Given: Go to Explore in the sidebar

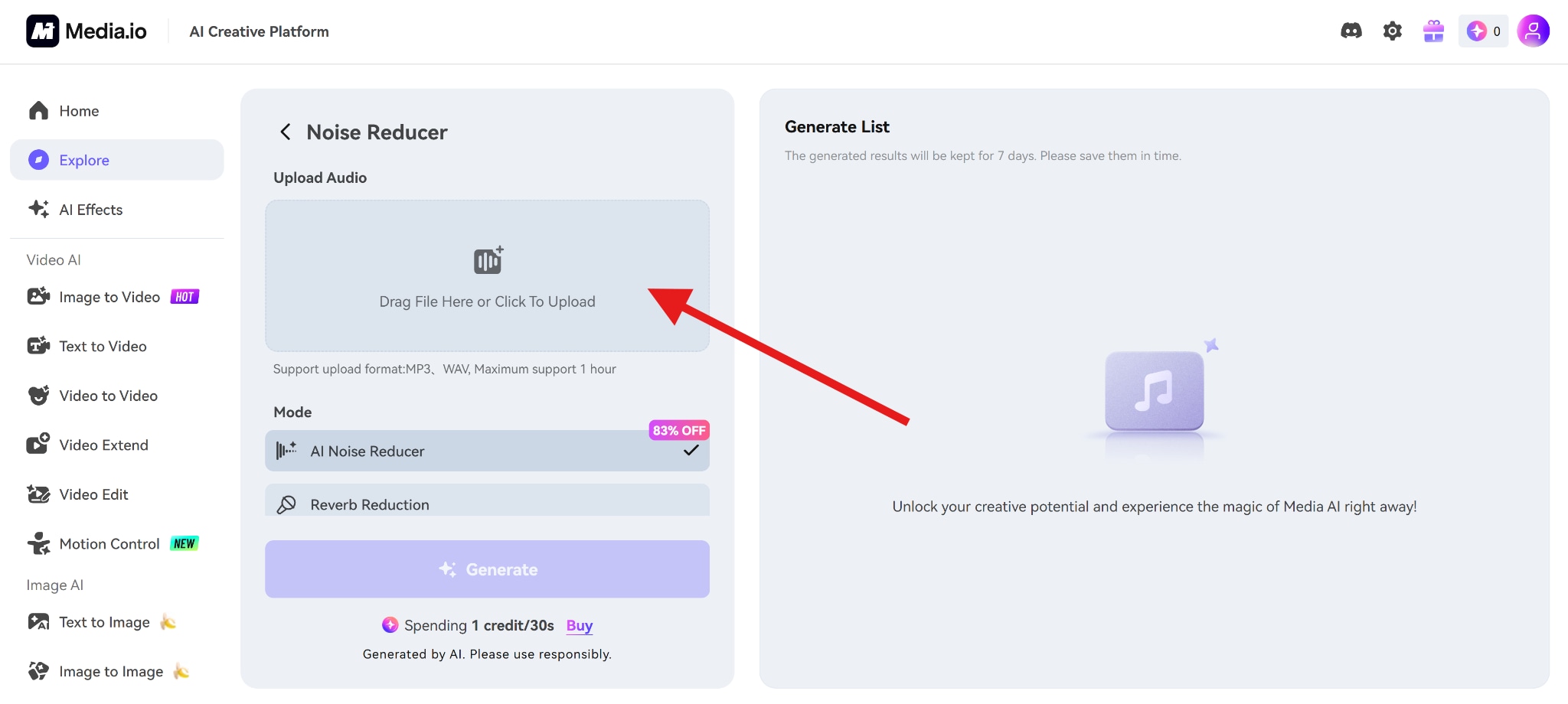Looking at the screenshot, I should (84, 160).
